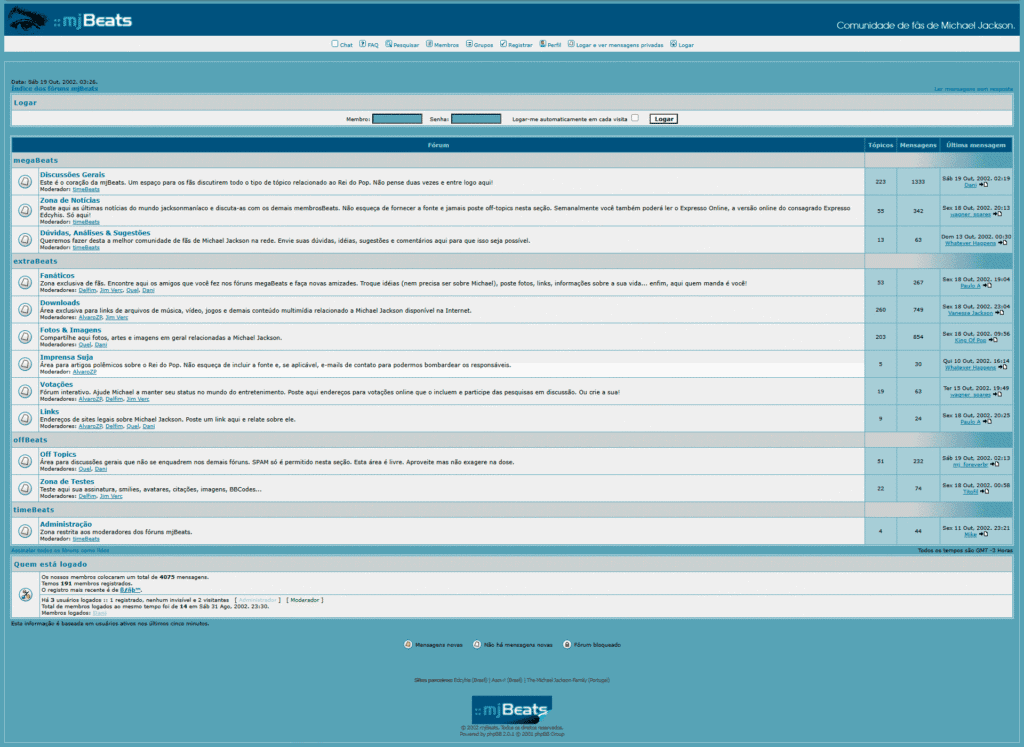Viewport: 1024px width, 747px height.
Task: Select the 260 topics count for Downloads
Action: click(880, 310)
